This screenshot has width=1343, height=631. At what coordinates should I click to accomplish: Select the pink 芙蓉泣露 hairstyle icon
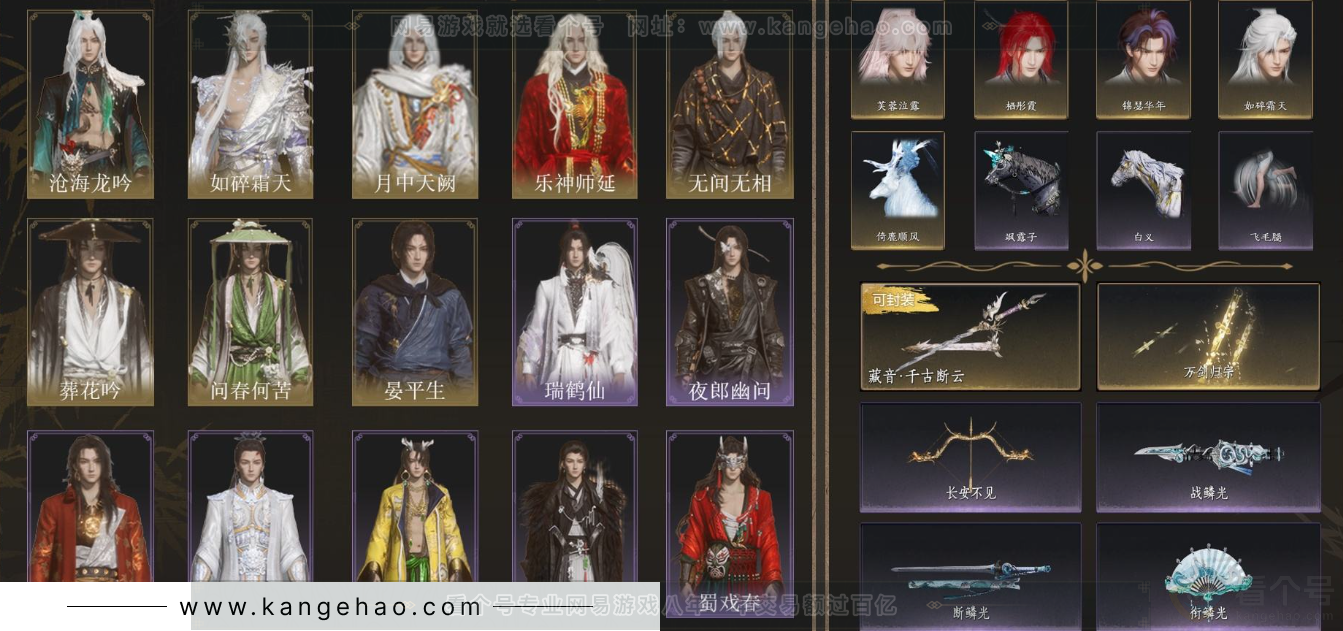point(898,60)
